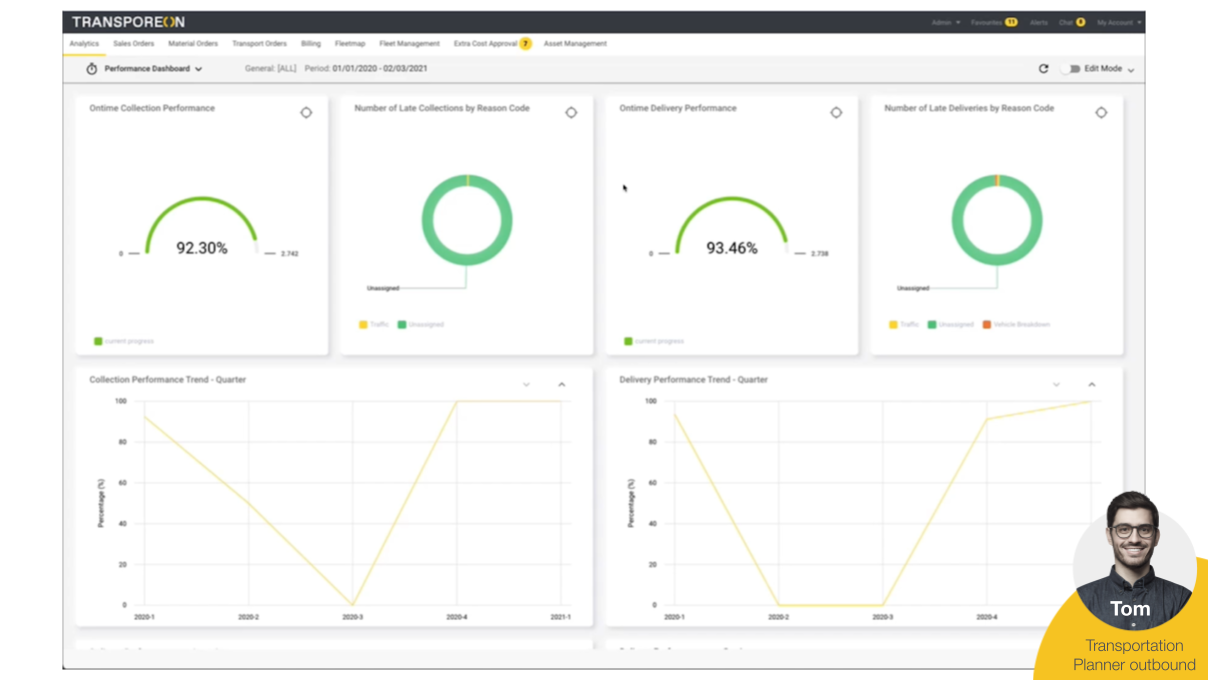Enable the Edit Mode toggle switch

pos(1071,69)
